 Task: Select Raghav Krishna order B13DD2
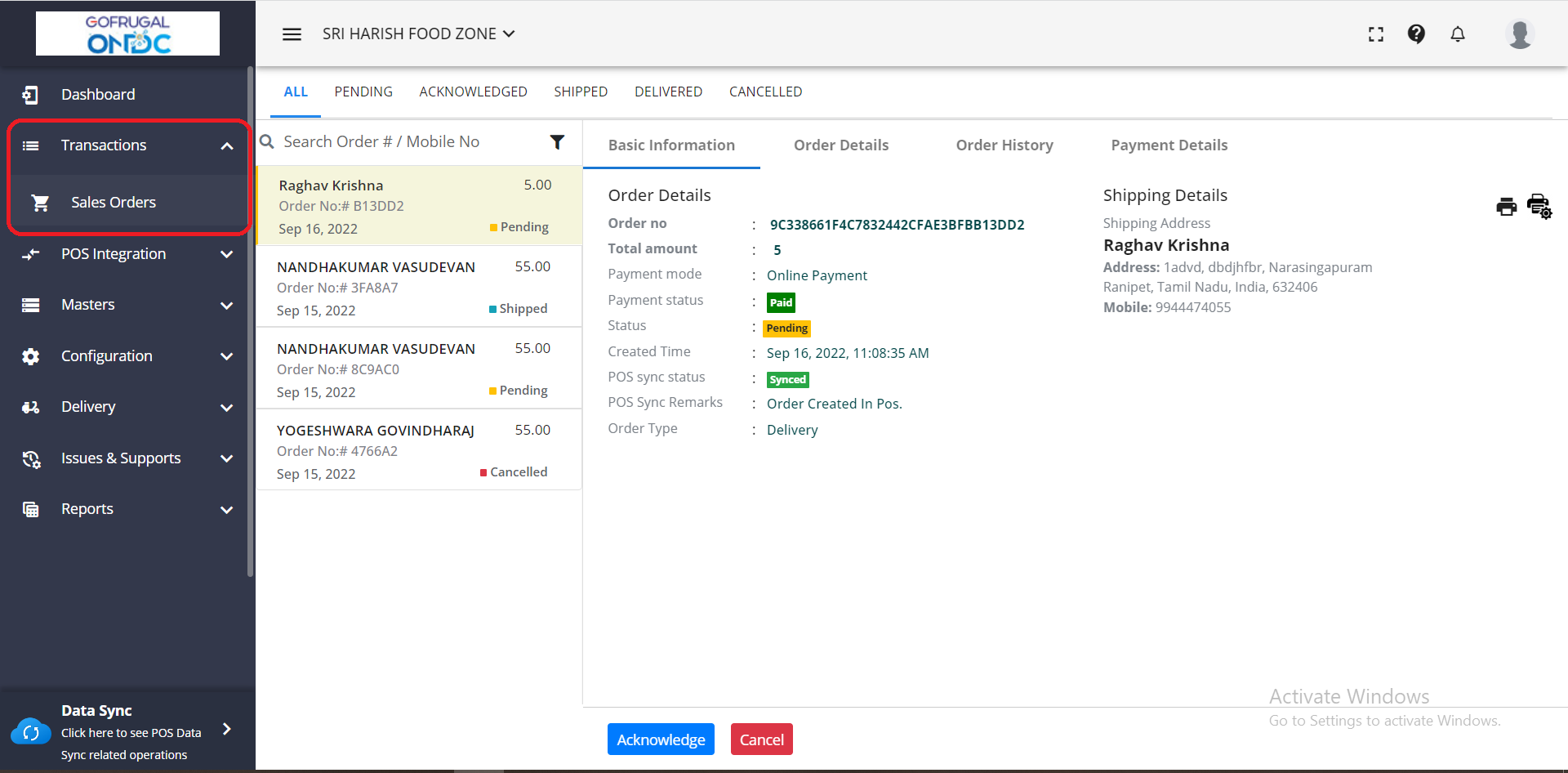pos(420,206)
